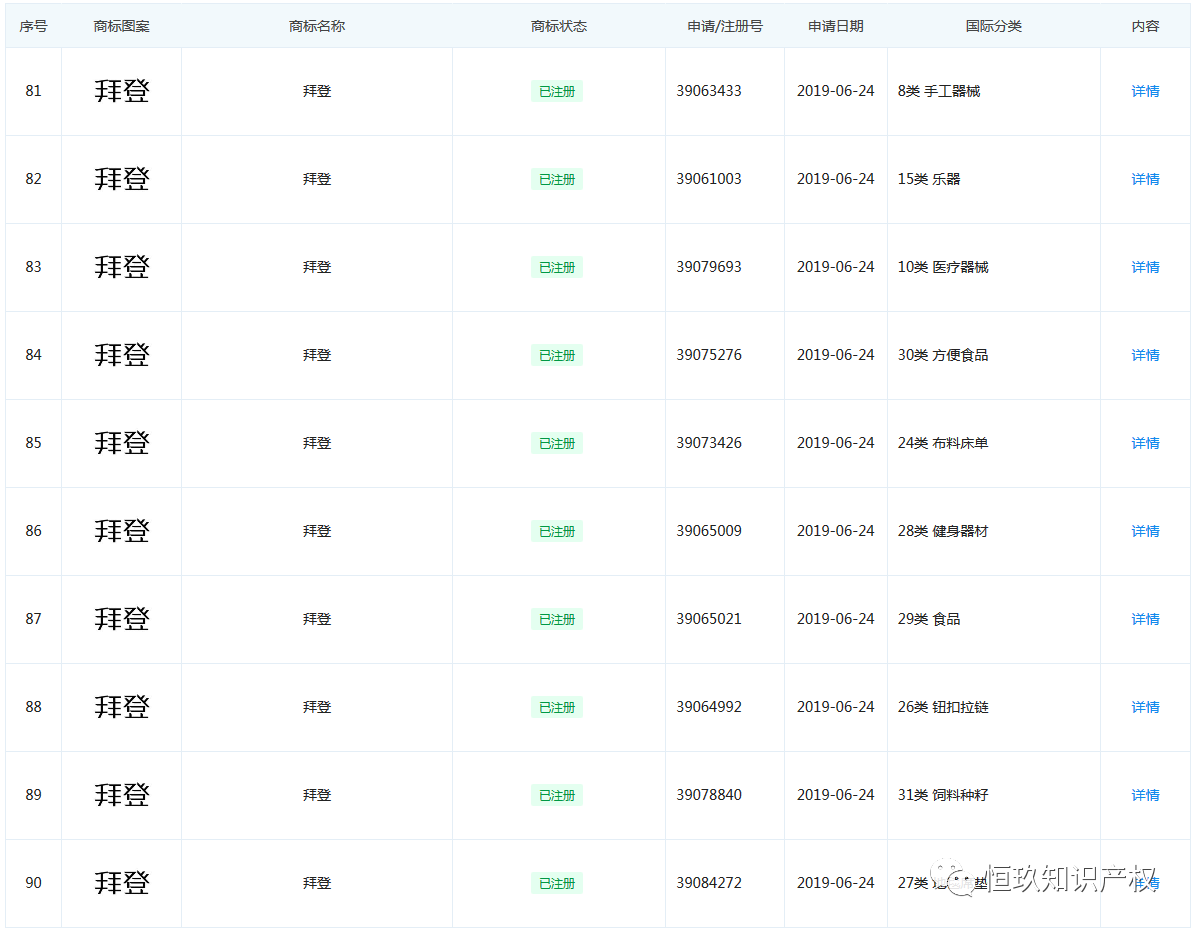Viewport: 1195px width, 931px height.
Task: Click the 已注册 status badge in row 87
Action: click(x=557, y=619)
